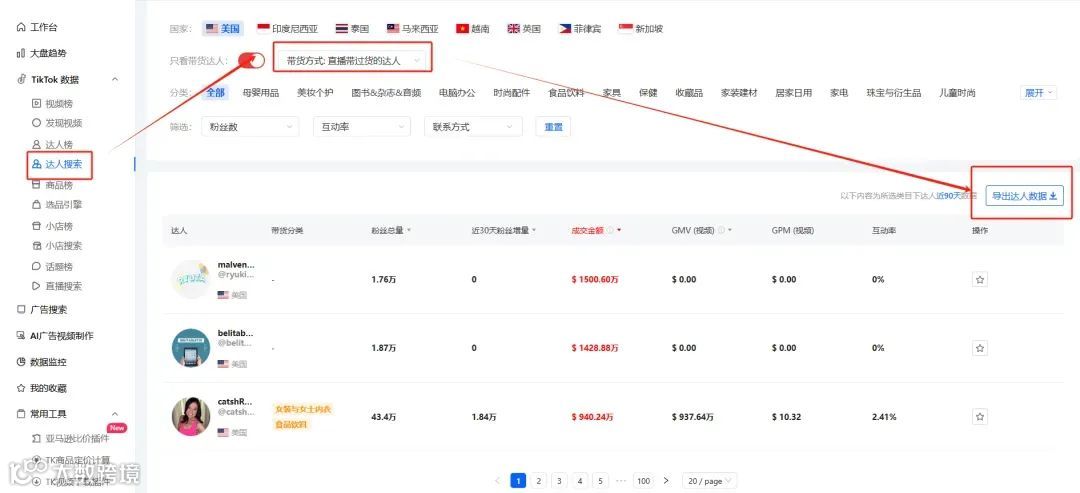Open AI广告视频制作 in the sidebar
The width and height of the screenshot is (1080, 493).
55,335
